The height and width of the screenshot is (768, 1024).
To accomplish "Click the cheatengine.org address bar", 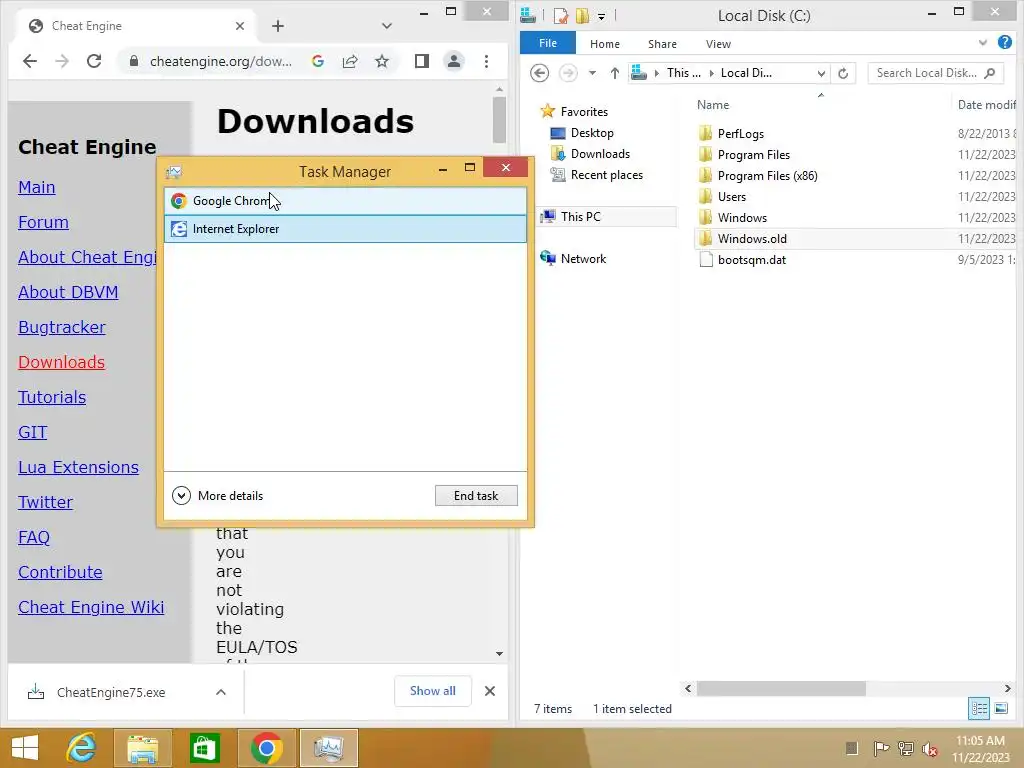I will pos(221,61).
